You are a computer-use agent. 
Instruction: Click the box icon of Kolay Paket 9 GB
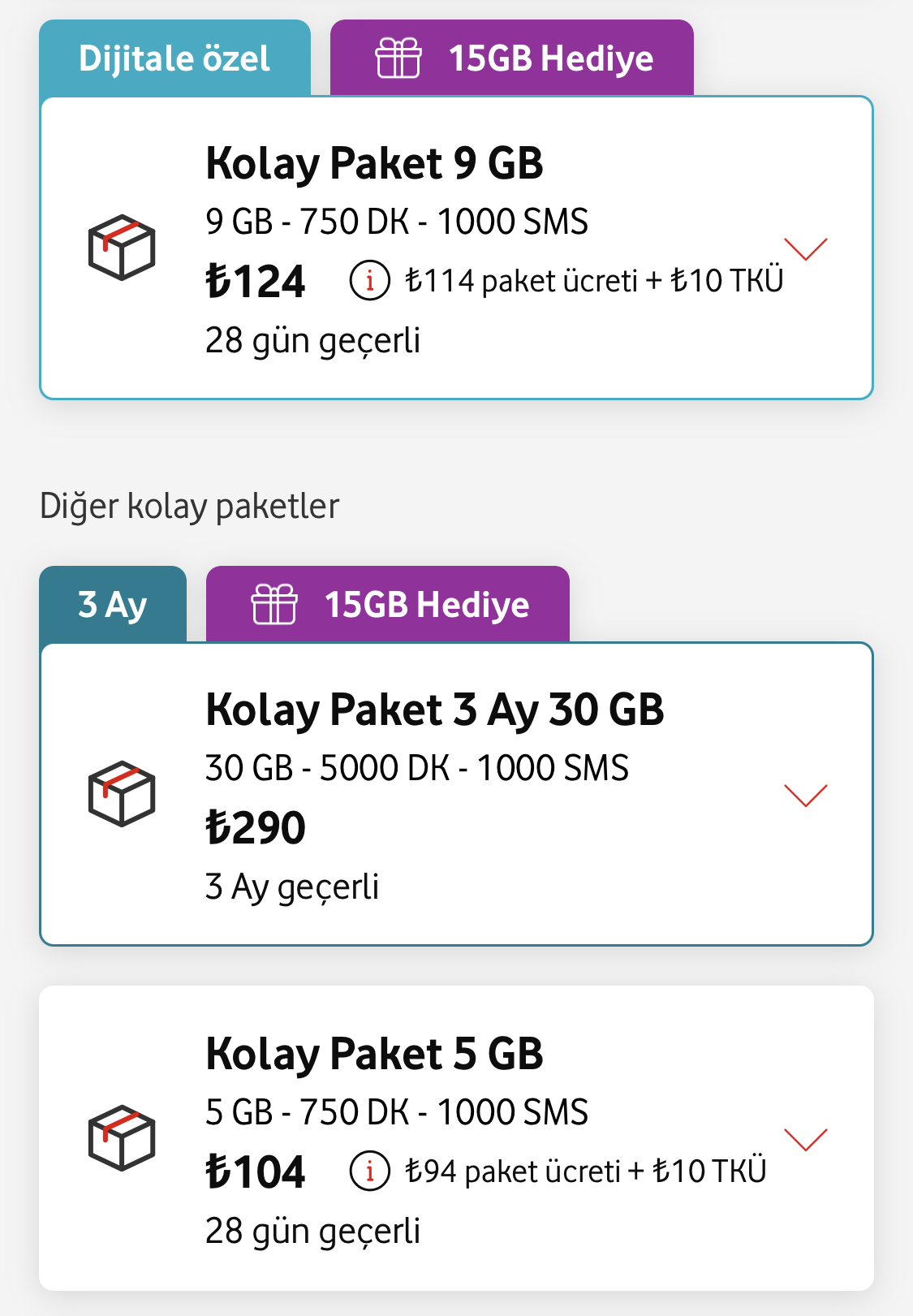[x=122, y=248]
